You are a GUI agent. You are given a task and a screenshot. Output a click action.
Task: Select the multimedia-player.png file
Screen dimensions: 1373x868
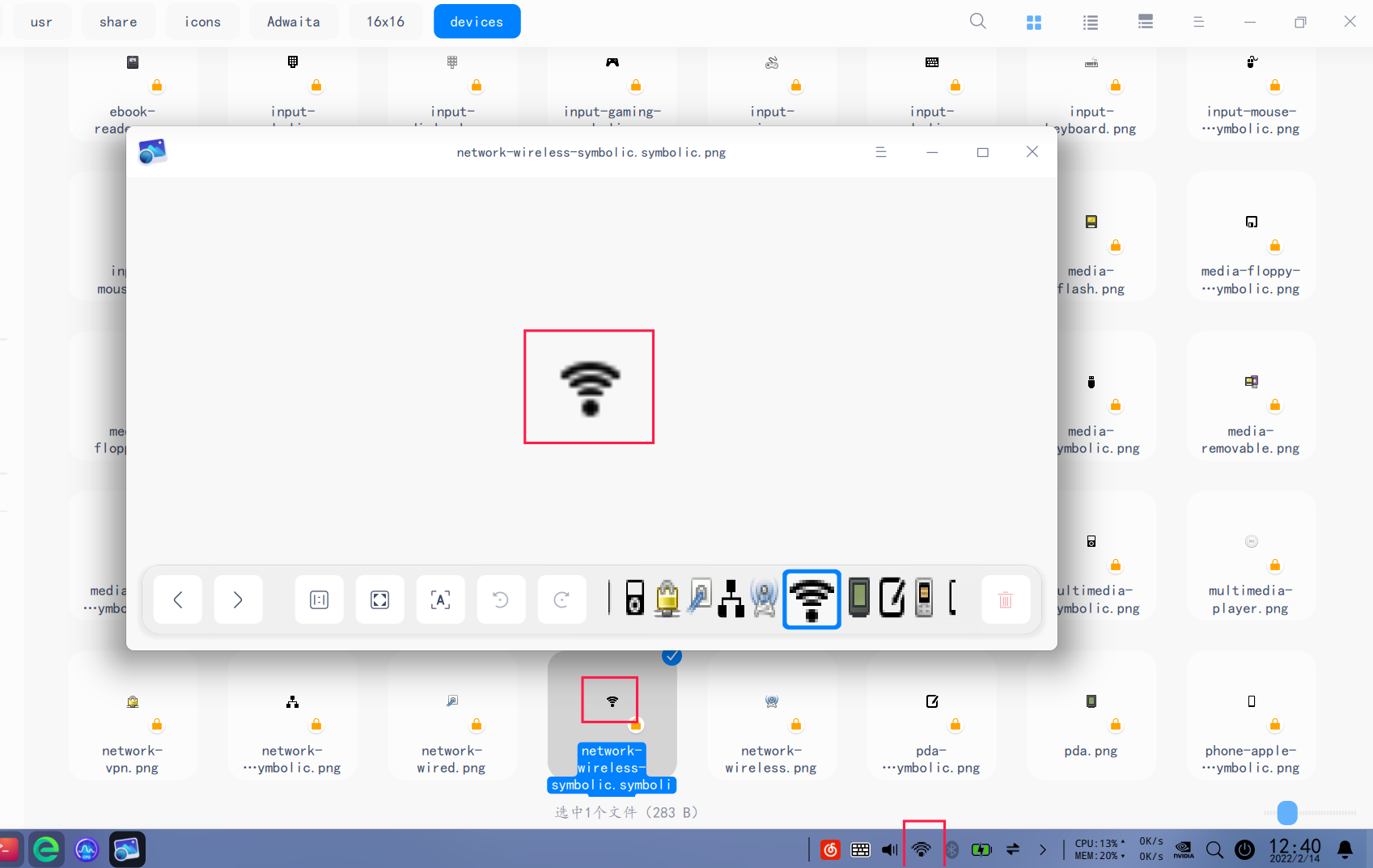point(1251,556)
